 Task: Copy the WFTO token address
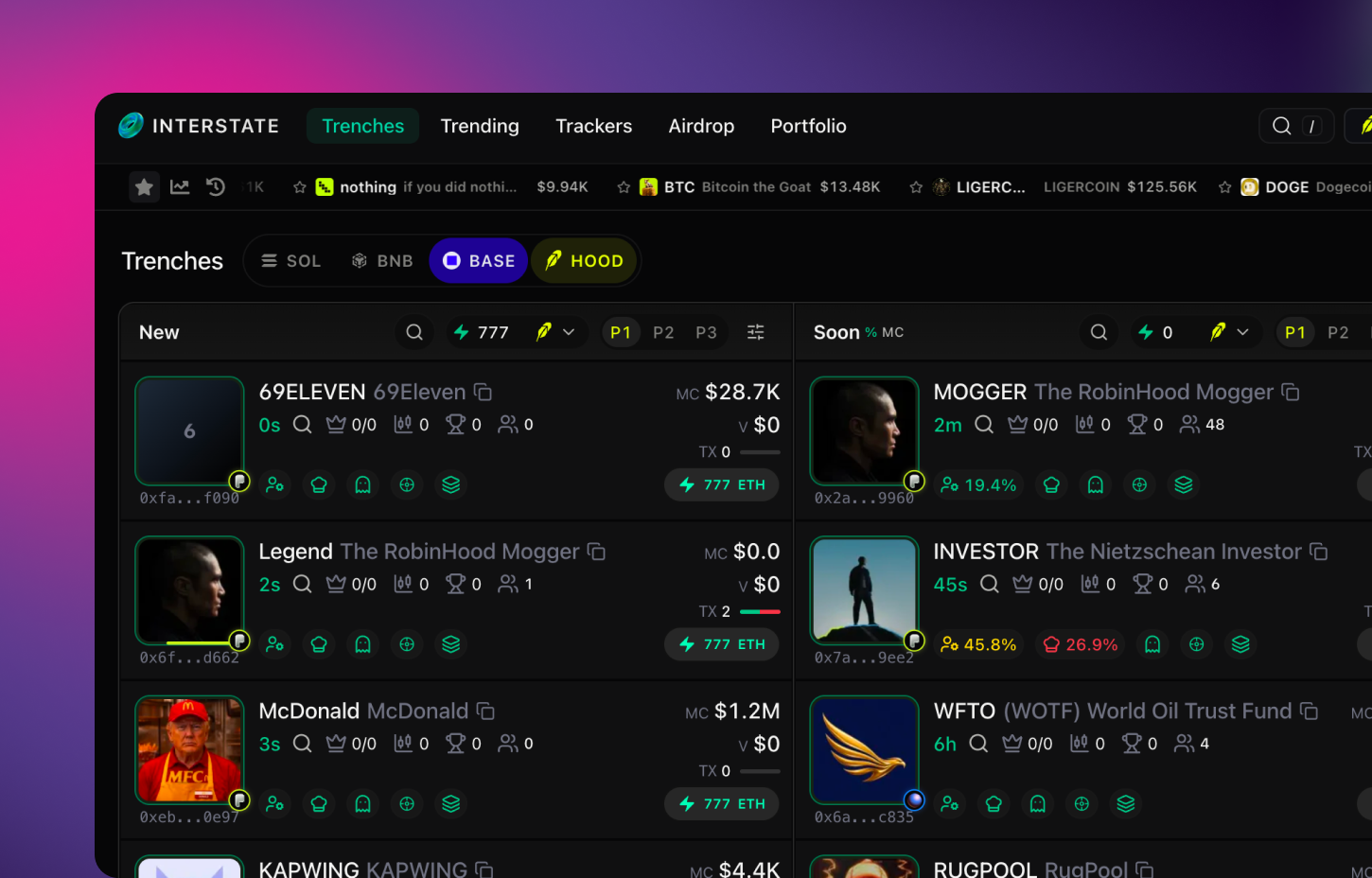(1310, 711)
